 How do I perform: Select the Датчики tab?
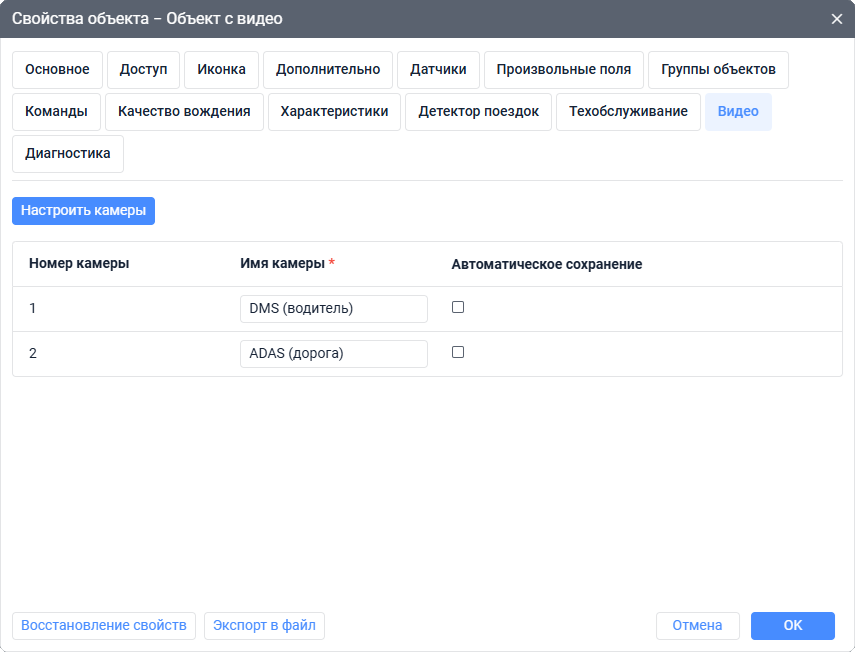(438, 70)
